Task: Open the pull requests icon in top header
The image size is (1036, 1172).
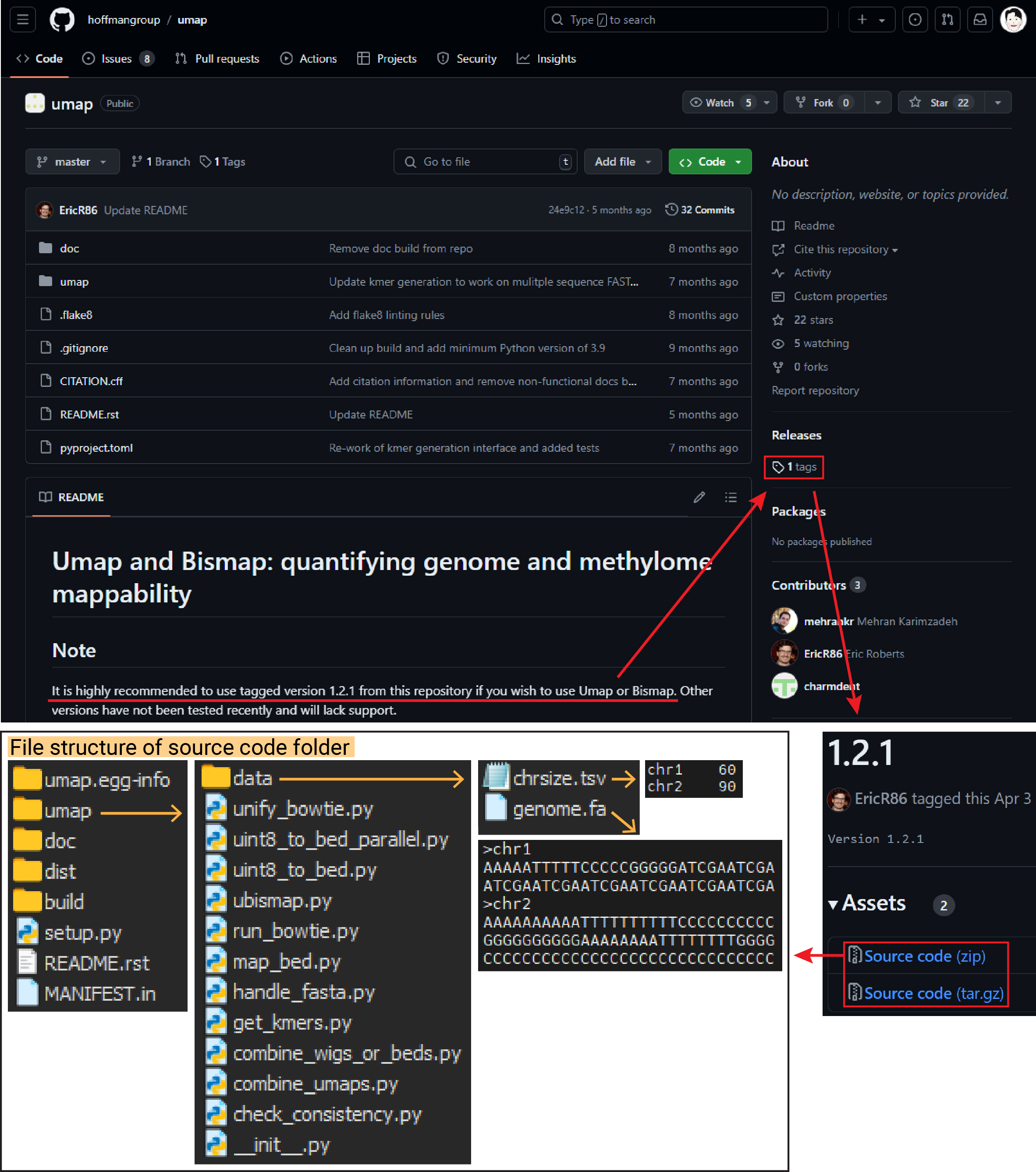Action: [947, 19]
